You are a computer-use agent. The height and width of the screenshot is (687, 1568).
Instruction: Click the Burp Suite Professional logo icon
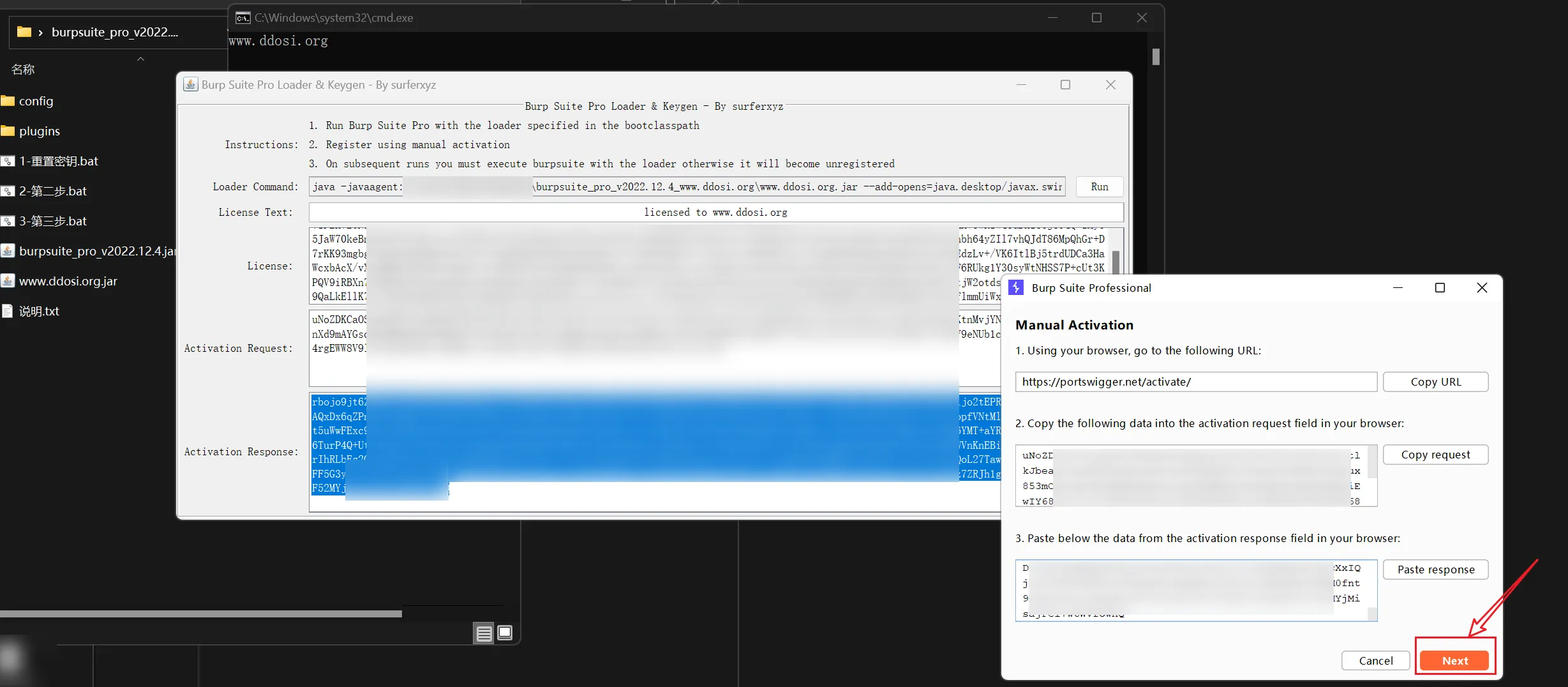[x=1016, y=287]
